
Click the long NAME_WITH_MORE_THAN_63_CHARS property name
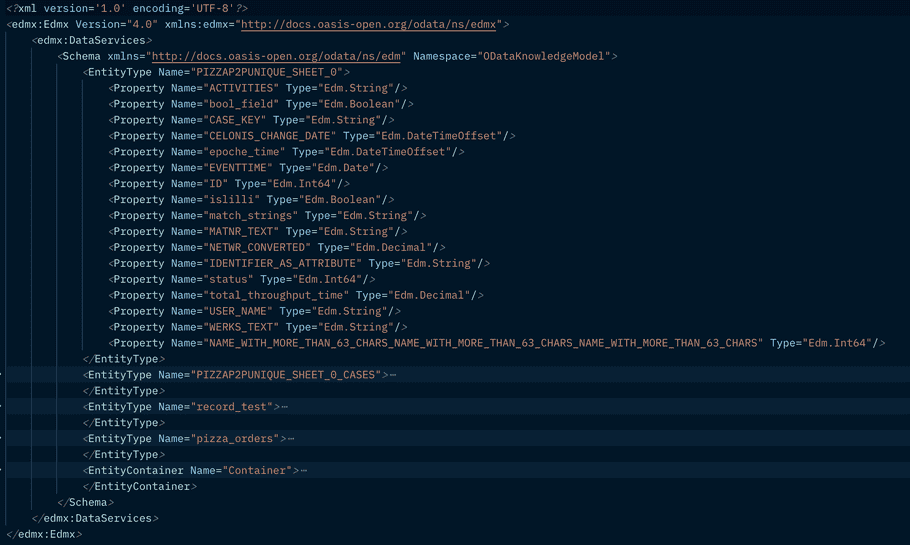pos(483,343)
